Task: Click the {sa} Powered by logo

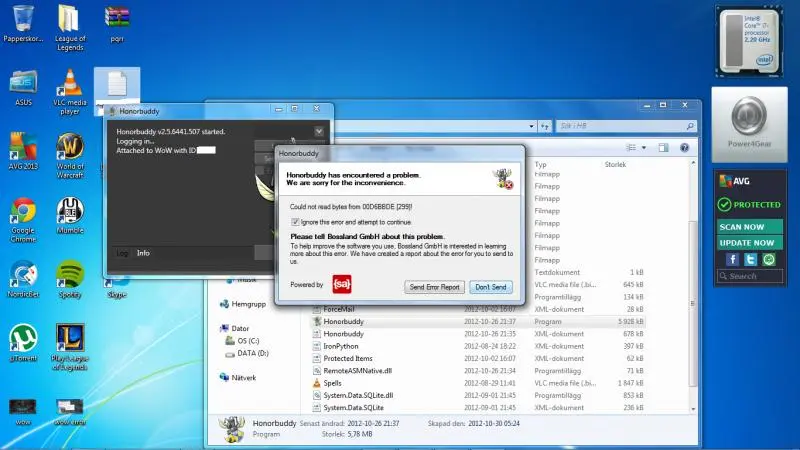Action: [342, 284]
